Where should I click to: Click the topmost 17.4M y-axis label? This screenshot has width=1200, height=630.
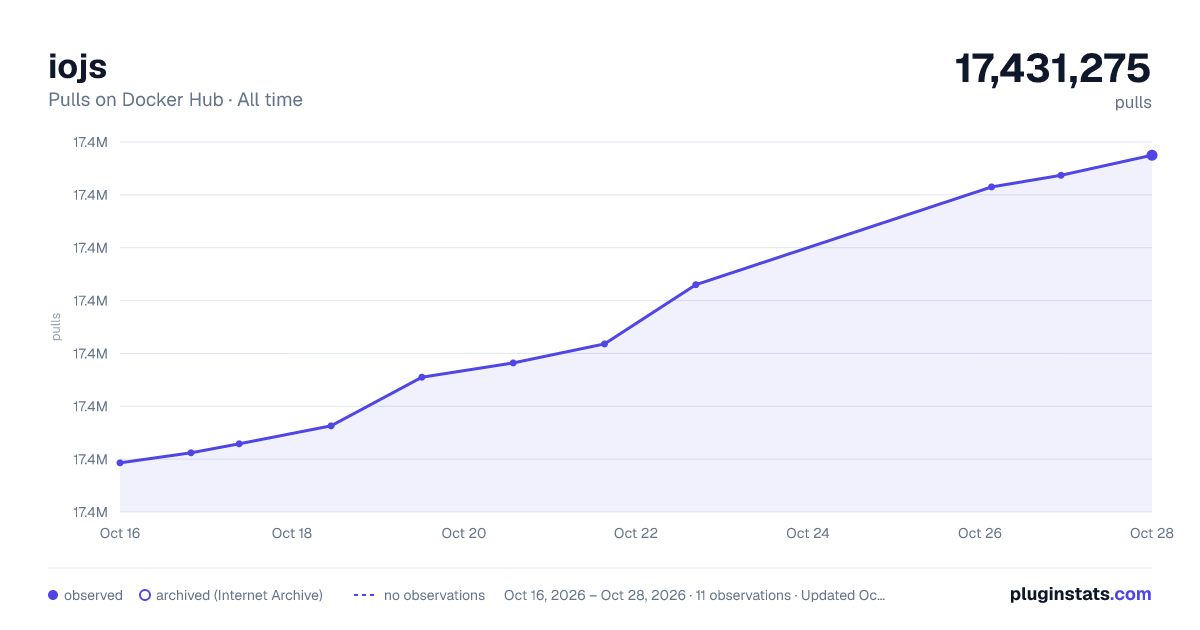(90, 142)
